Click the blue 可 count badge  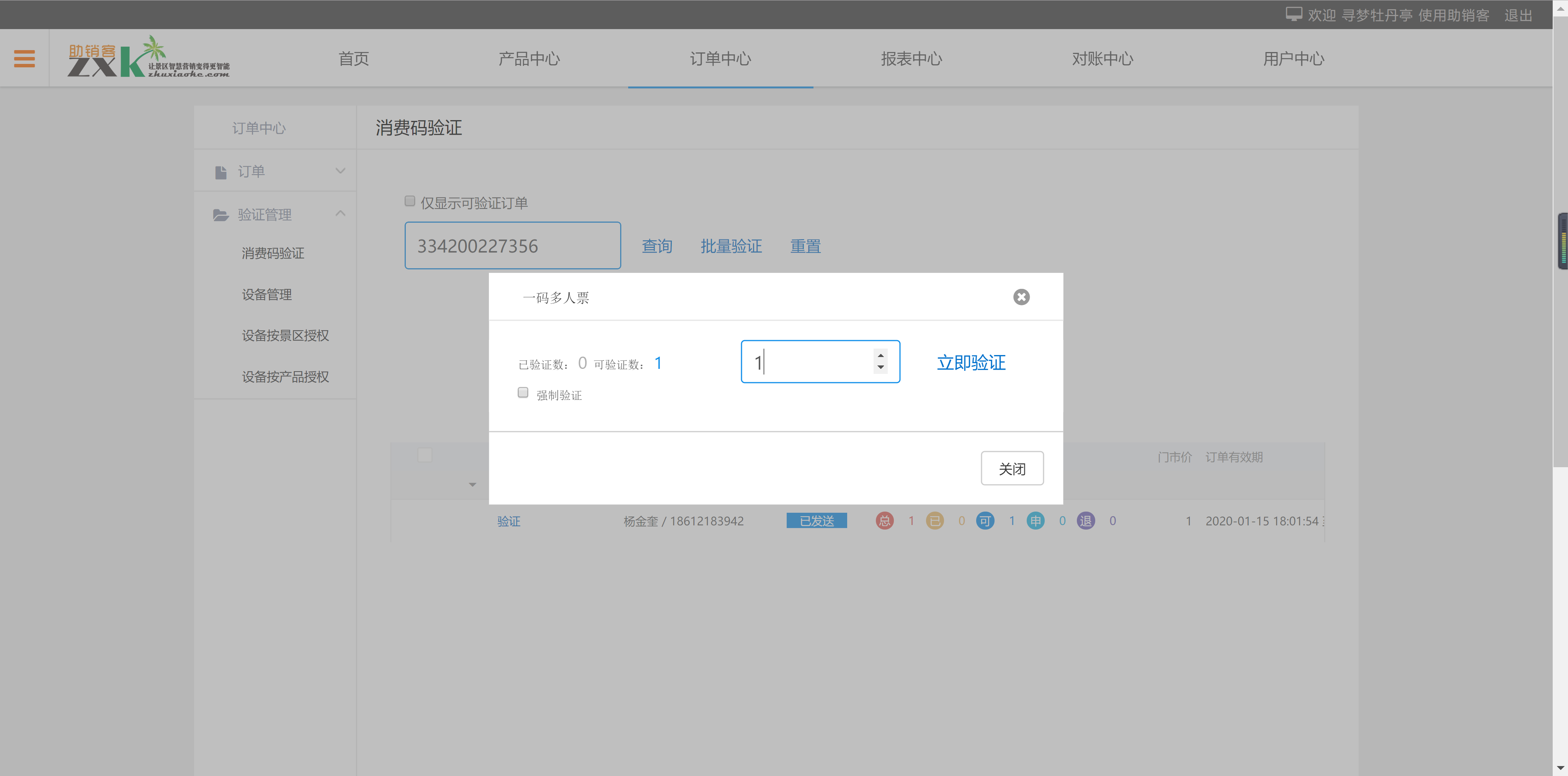(x=985, y=520)
